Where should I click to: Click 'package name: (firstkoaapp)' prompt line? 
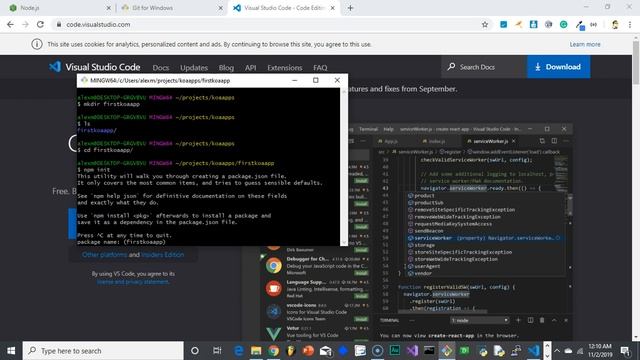point(121,242)
